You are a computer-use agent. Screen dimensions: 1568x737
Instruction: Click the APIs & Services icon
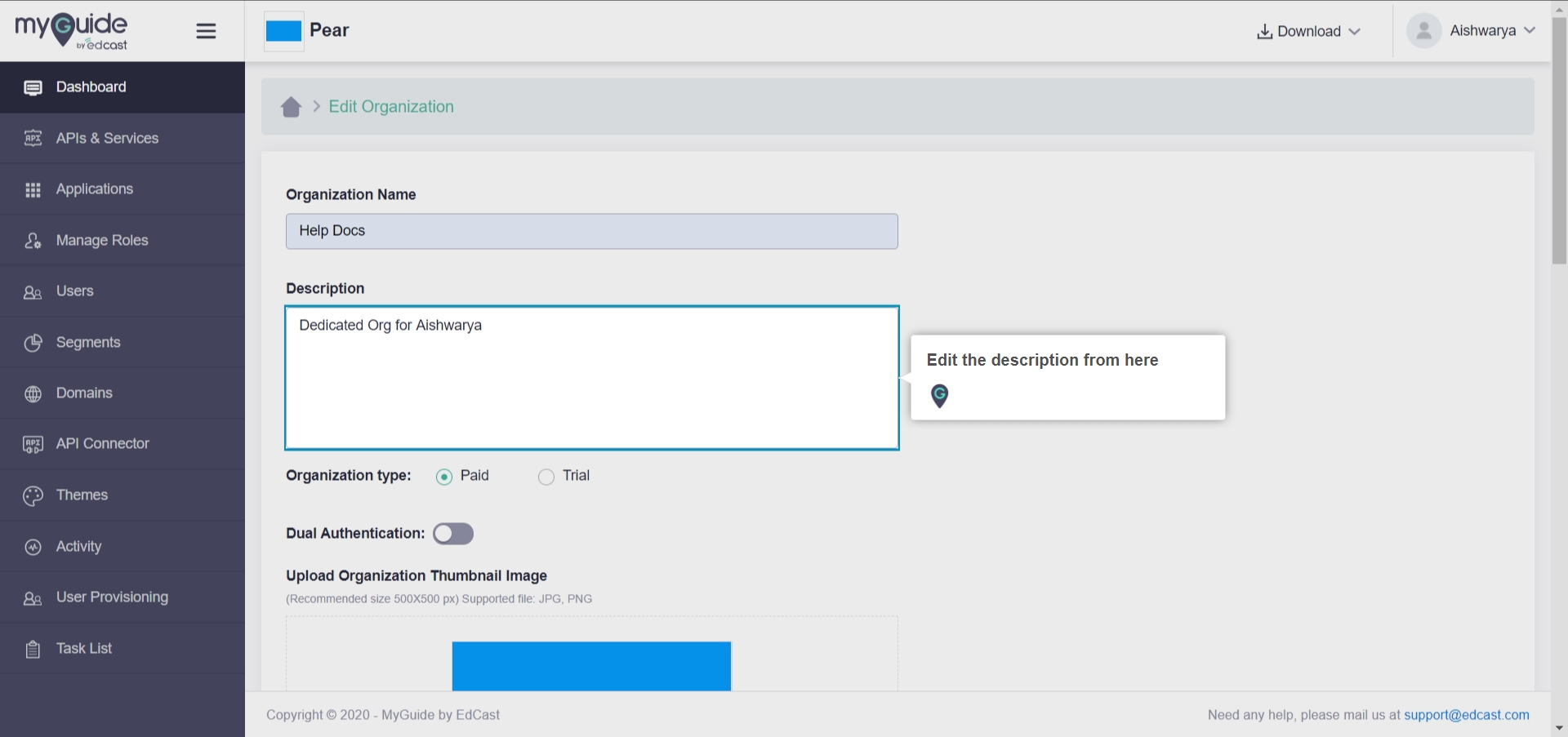[33, 138]
